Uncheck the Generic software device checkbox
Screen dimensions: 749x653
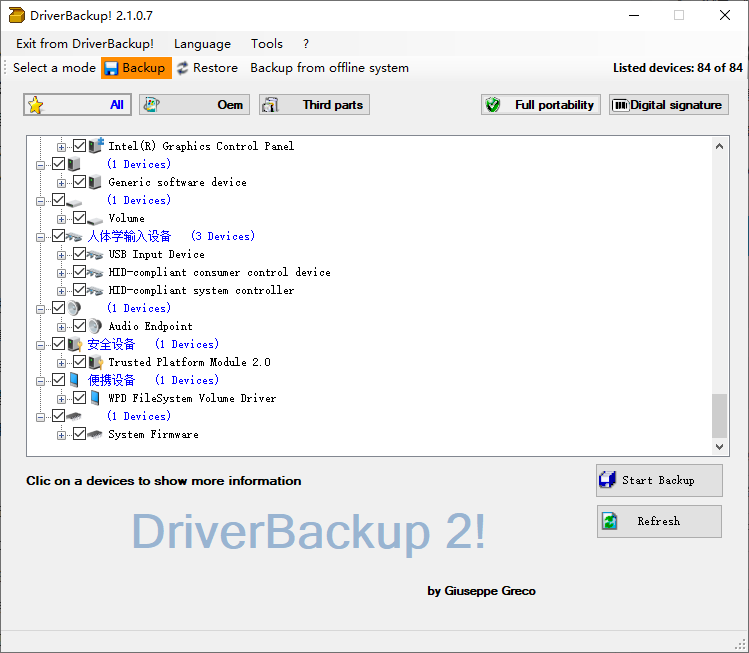point(79,182)
